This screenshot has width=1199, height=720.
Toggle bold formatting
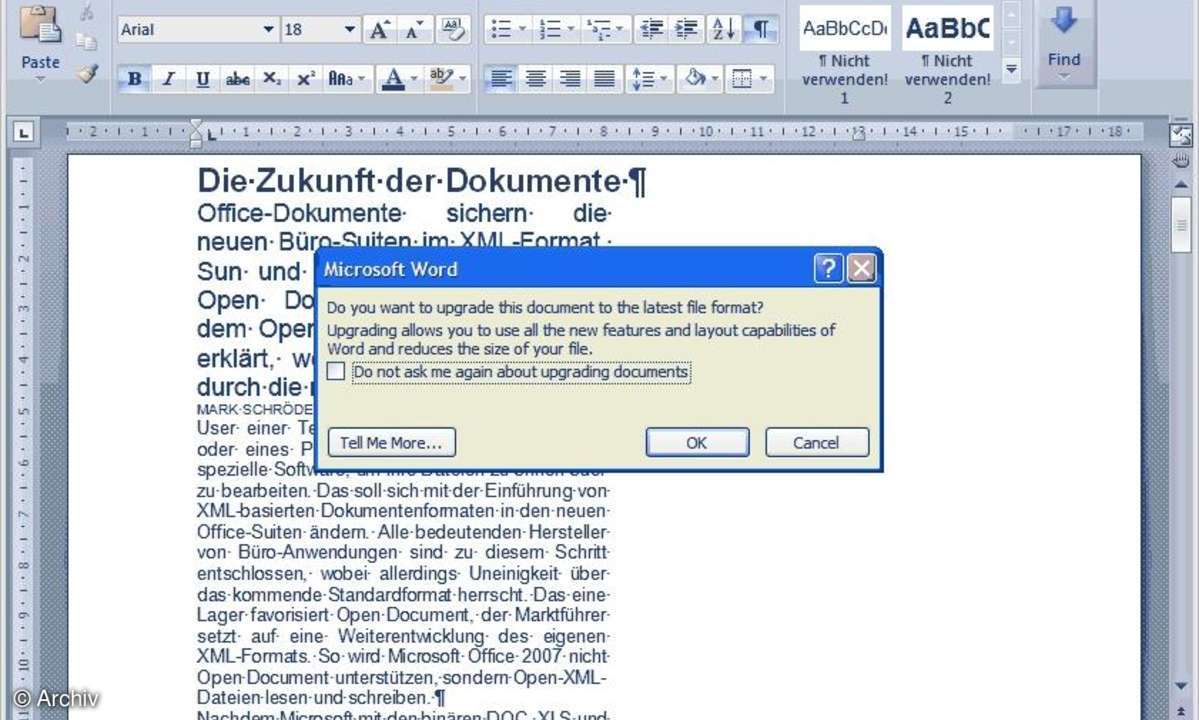pos(135,79)
